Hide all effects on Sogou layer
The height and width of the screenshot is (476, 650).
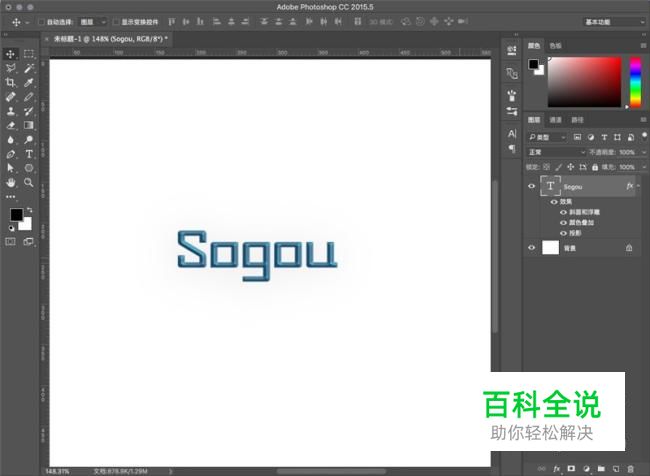click(x=553, y=202)
